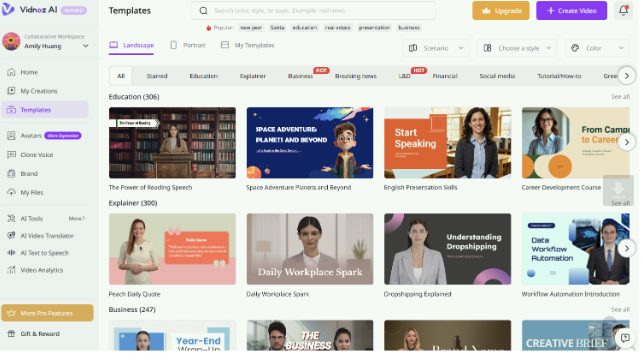Select the Explainer category tab
This screenshot has height=361, width=642.
pyautogui.click(x=254, y=76)
